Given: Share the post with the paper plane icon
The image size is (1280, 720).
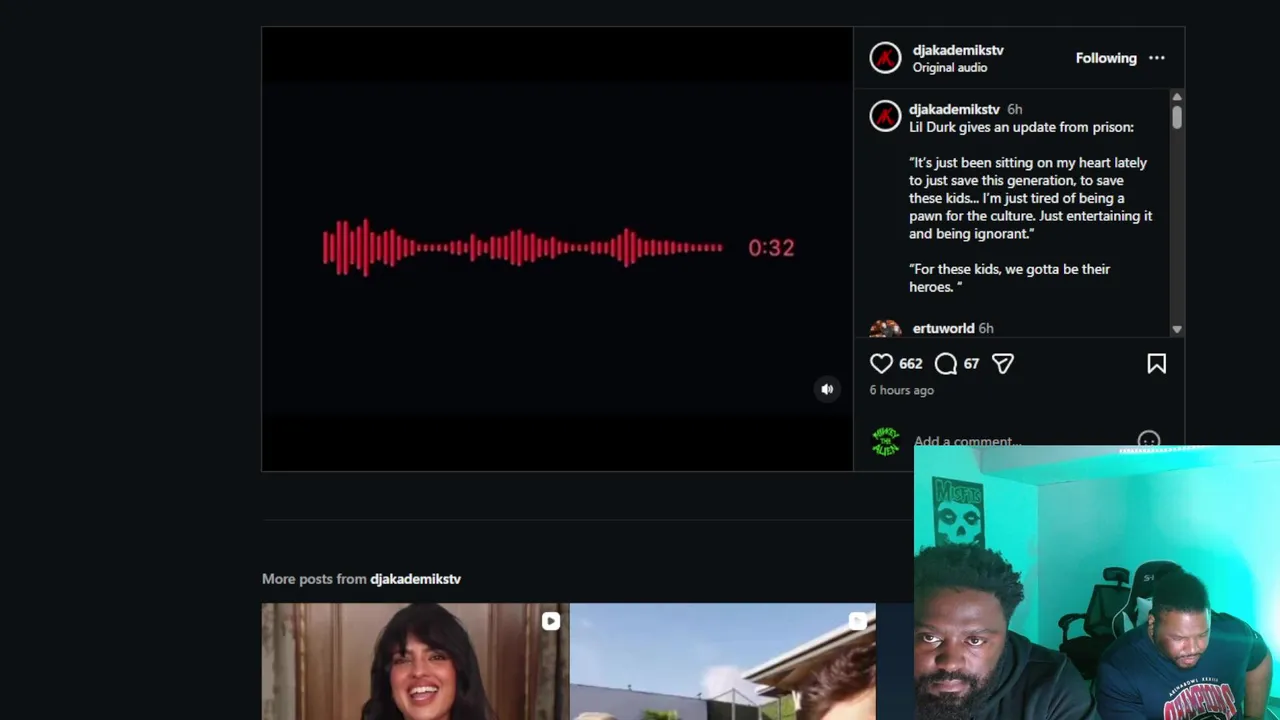Looking at the screenshot, I should tap(1003, 364).
